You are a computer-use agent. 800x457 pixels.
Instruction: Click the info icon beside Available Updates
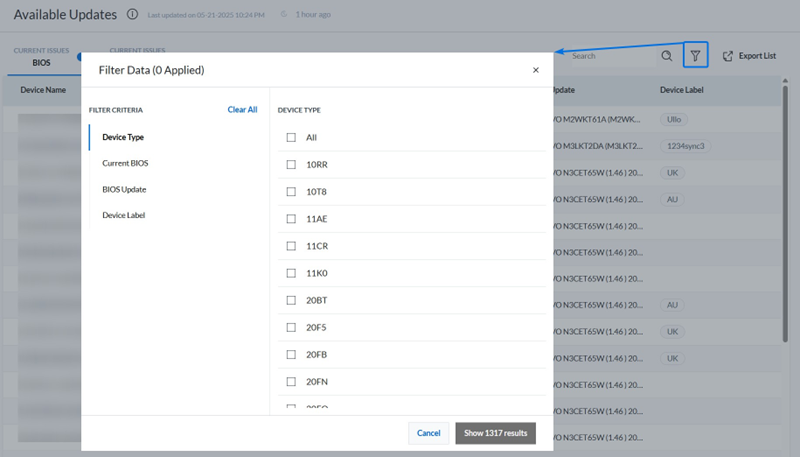[x=133, y=15]
